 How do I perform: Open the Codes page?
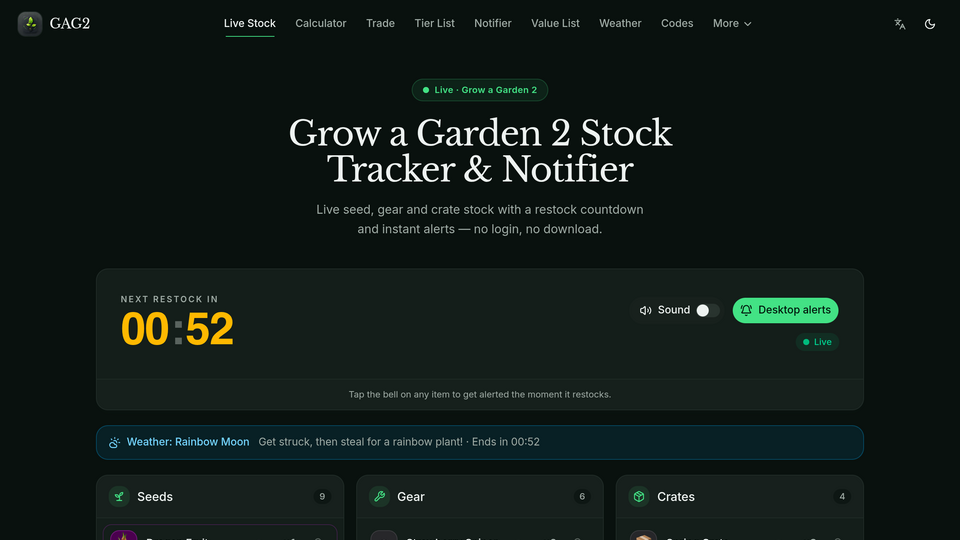coord(677,23)
